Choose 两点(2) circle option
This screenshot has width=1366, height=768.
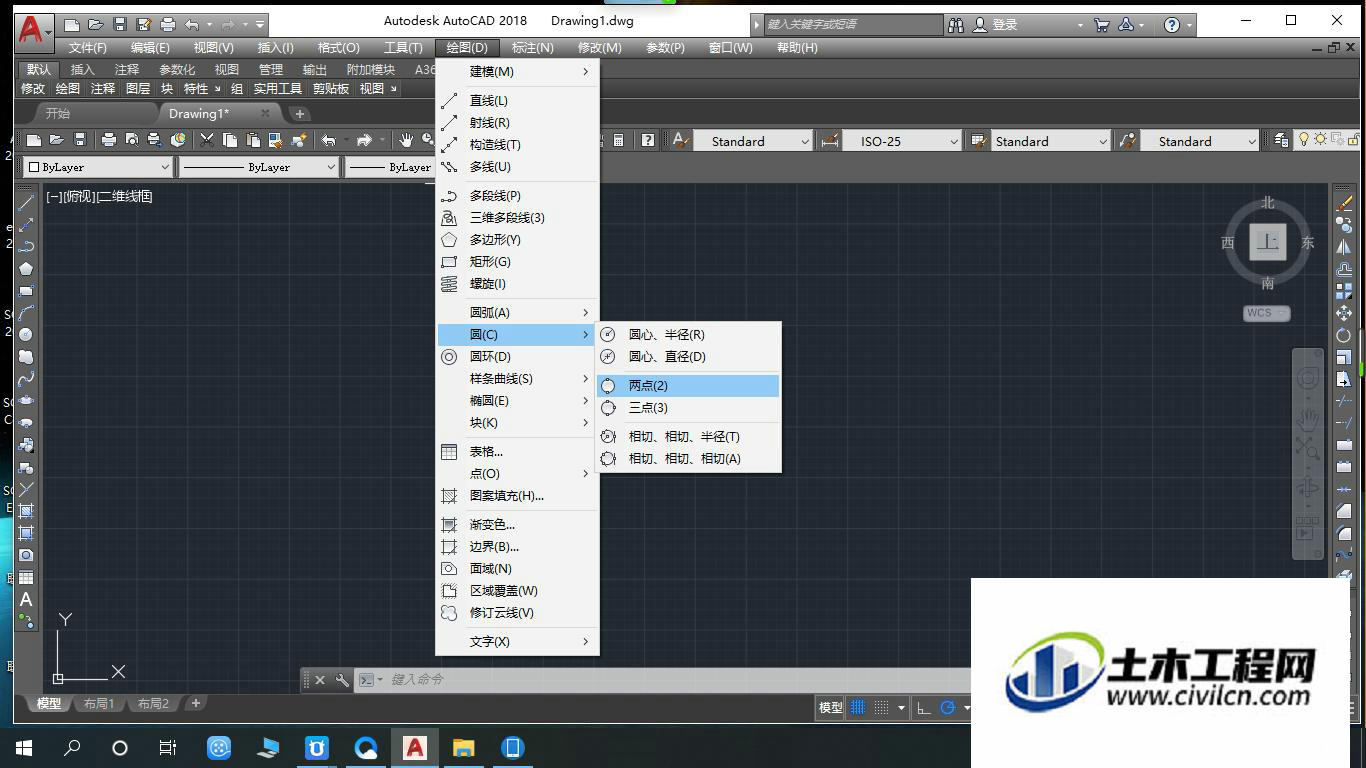click(x=688, y=385)
